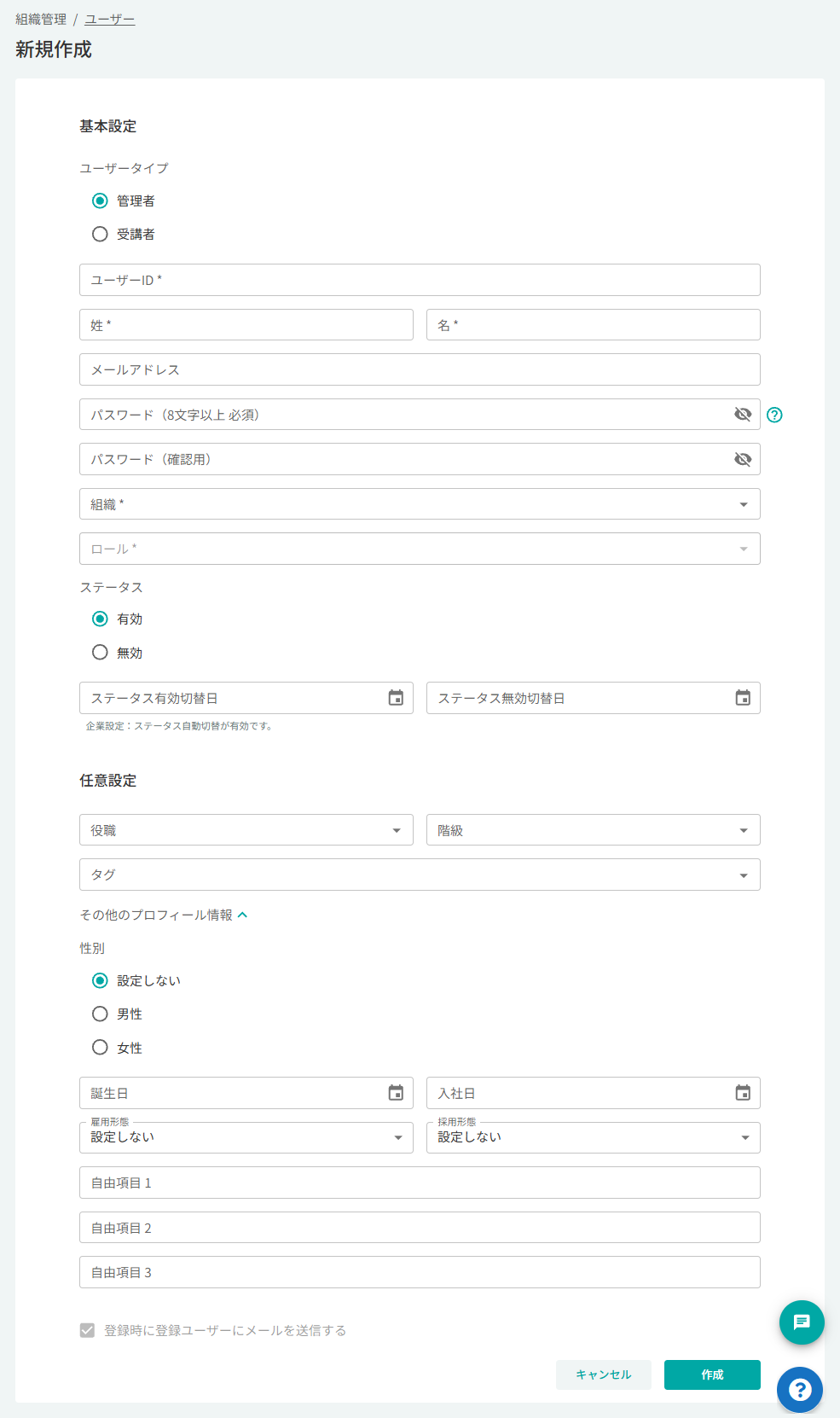The width and height of the screenshot is (840, 1418).
Task: Open calendar picker for 誕生日
Action: click(396, 1093)
